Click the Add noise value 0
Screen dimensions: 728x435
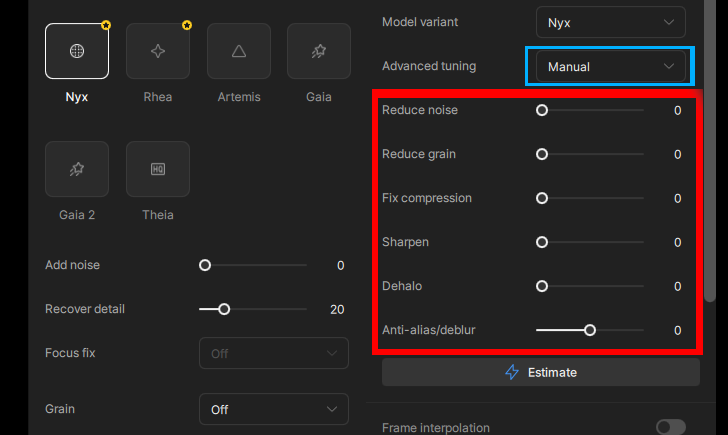coord(341,266)
